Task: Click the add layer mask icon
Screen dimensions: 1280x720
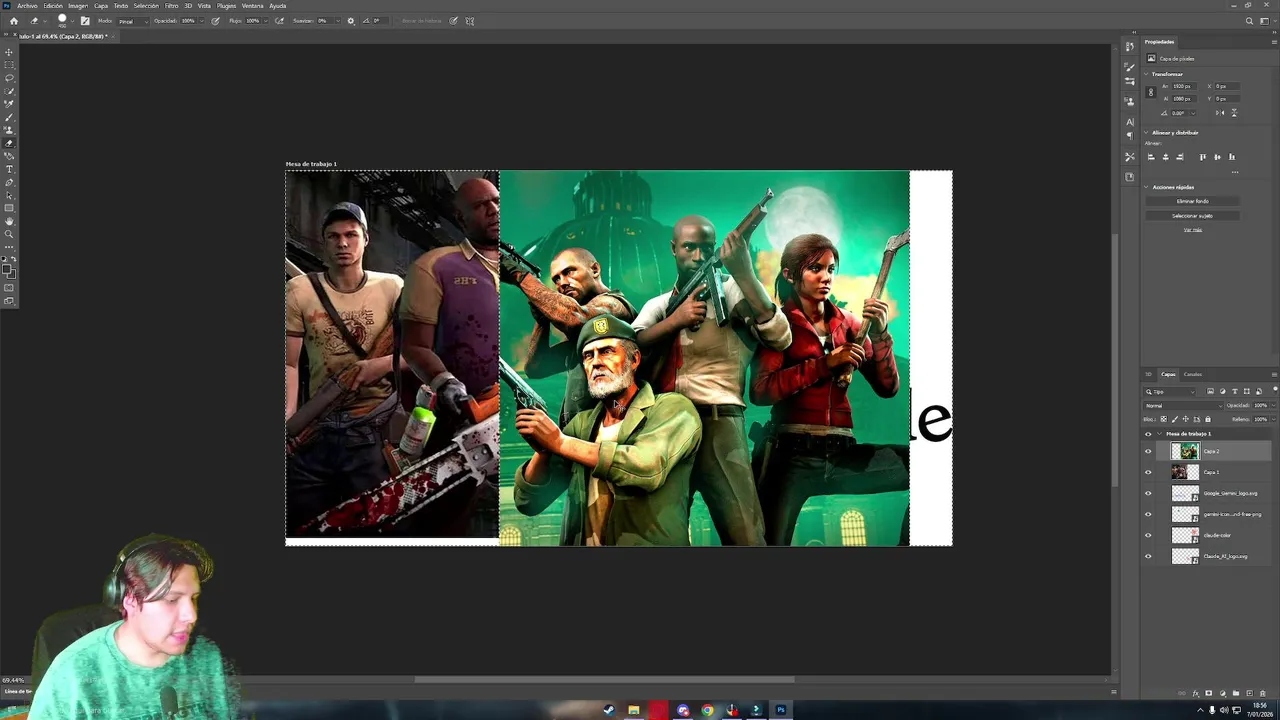Action: [1209, 693]
